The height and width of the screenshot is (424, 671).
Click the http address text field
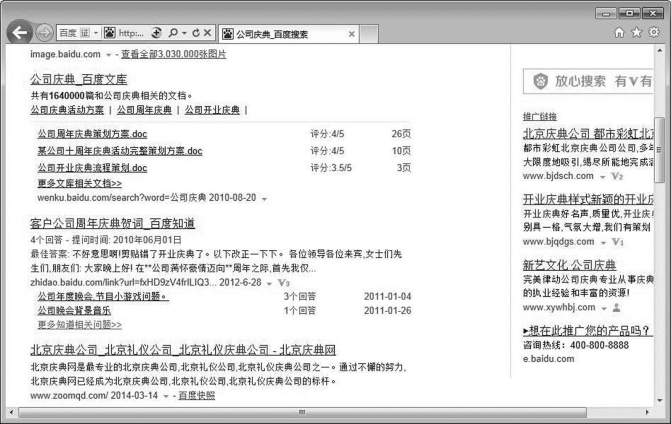tap(131, 33)
